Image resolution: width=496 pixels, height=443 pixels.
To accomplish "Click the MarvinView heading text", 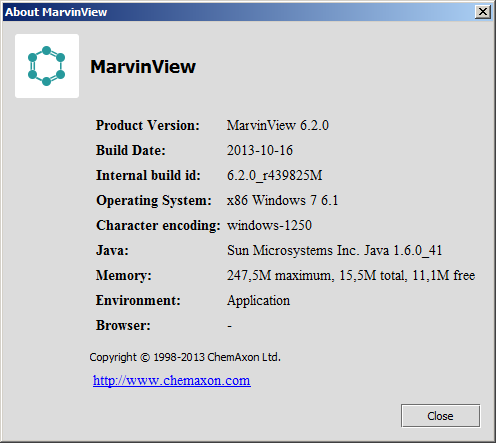I will pos(143,67).
